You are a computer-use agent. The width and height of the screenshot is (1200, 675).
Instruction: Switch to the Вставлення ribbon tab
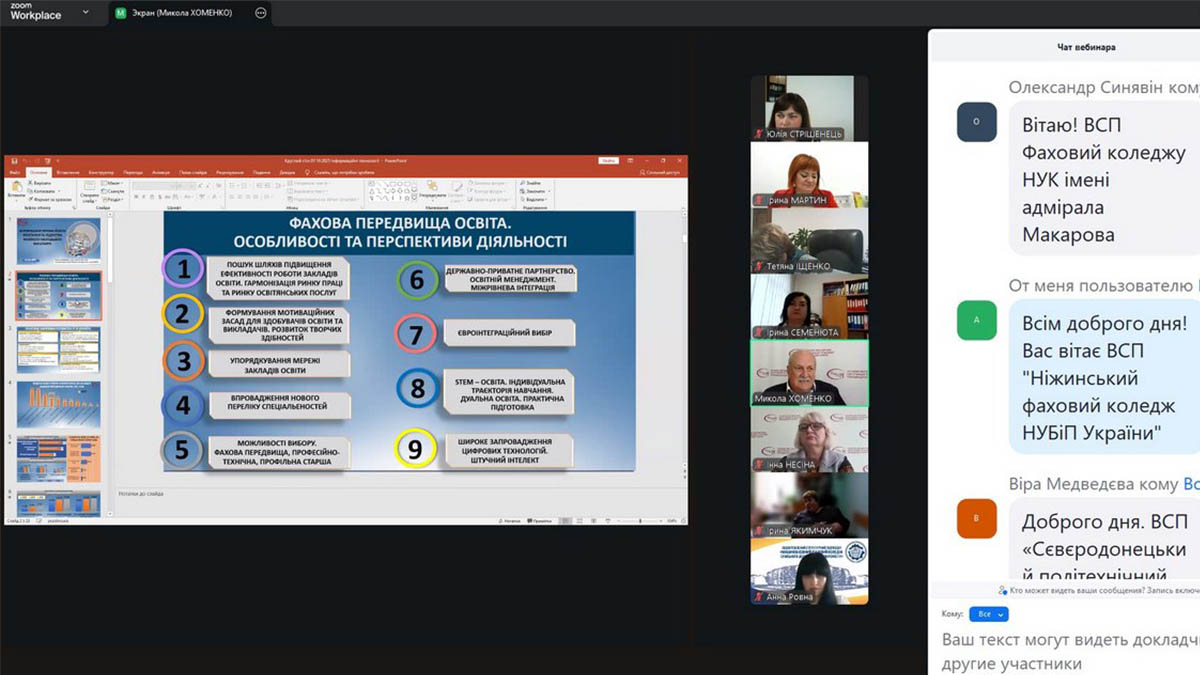[x=69, y=172]
